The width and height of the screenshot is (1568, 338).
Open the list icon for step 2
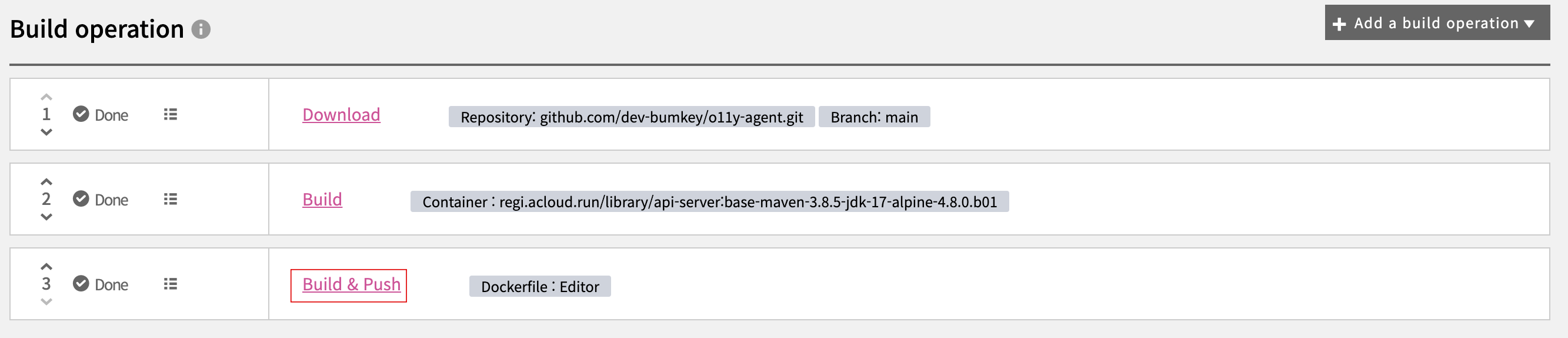171,199
